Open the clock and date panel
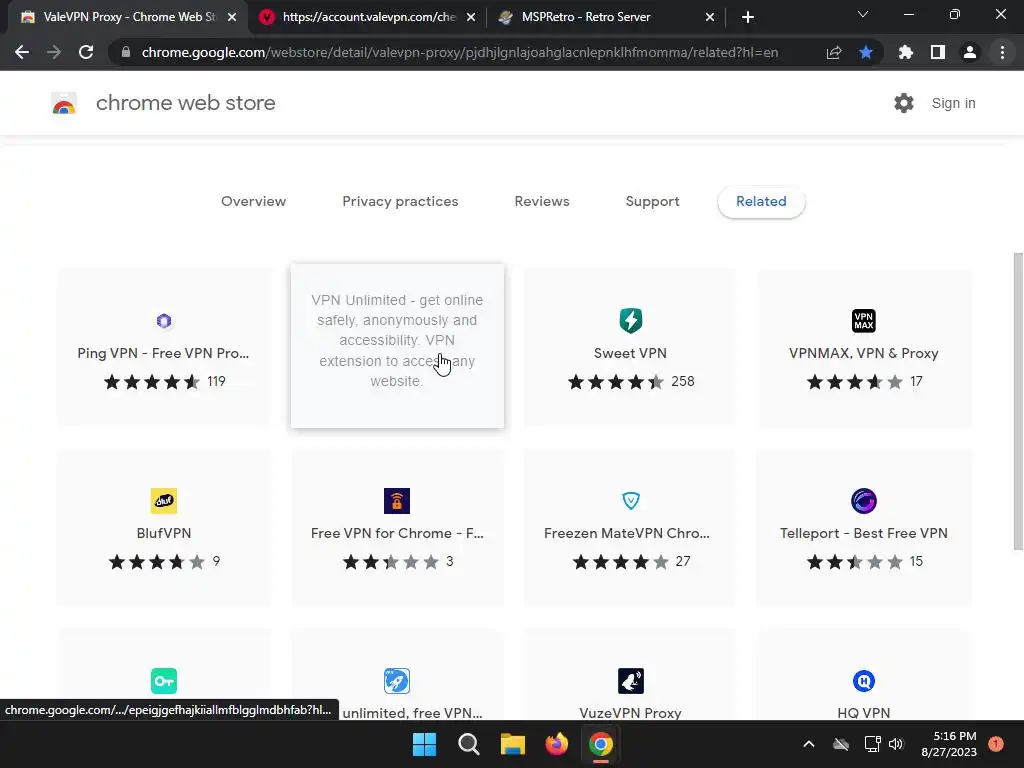This screenshot has height=768, width=1024. tap(949, 744)
